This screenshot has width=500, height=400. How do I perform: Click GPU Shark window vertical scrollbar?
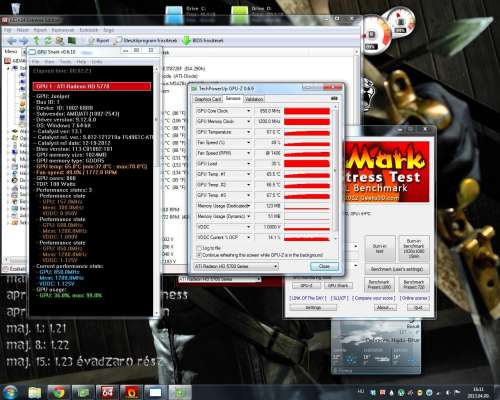(x=156, y=190)
